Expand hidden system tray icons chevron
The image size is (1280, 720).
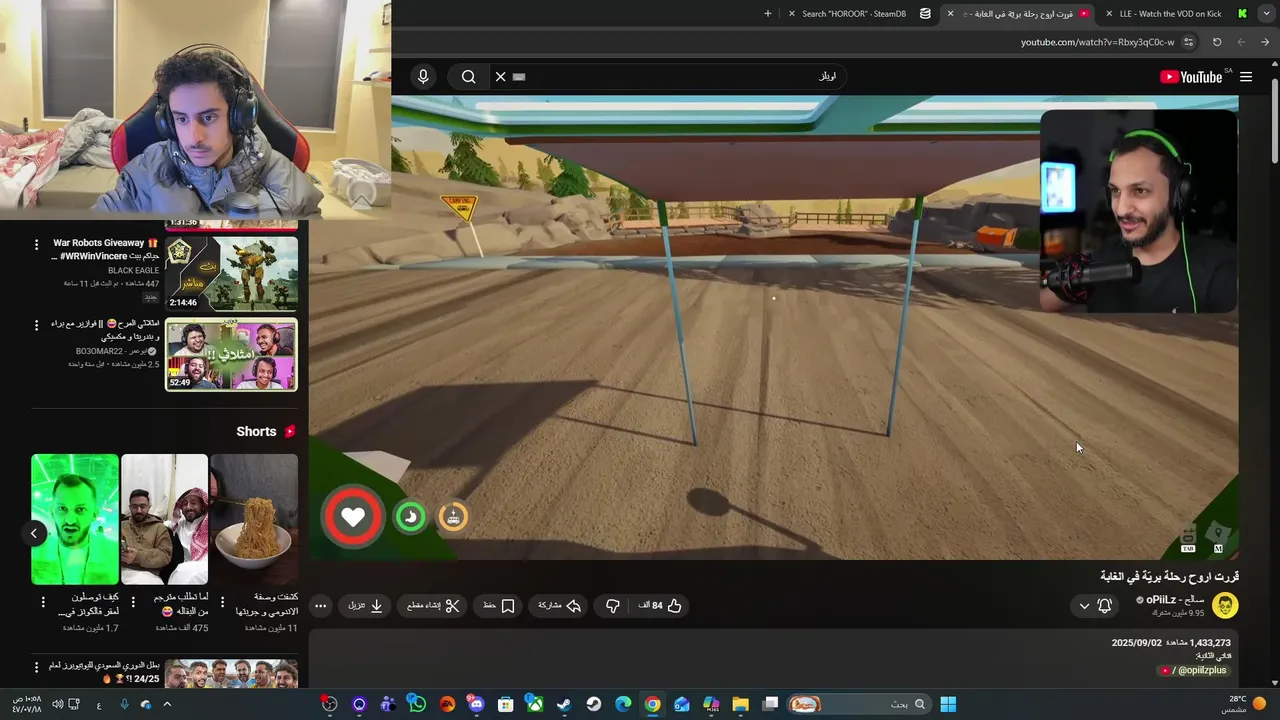[x=167, y=704]
